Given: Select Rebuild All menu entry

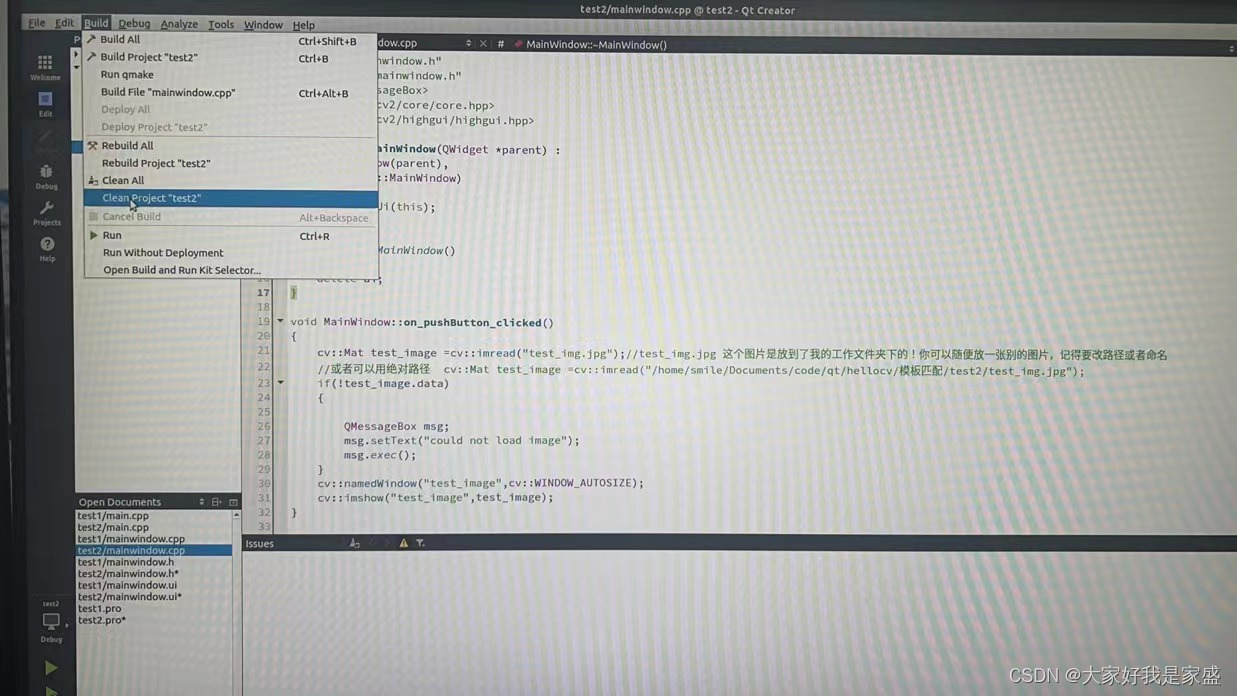Looking at the screenshot, I should [230, 145].
